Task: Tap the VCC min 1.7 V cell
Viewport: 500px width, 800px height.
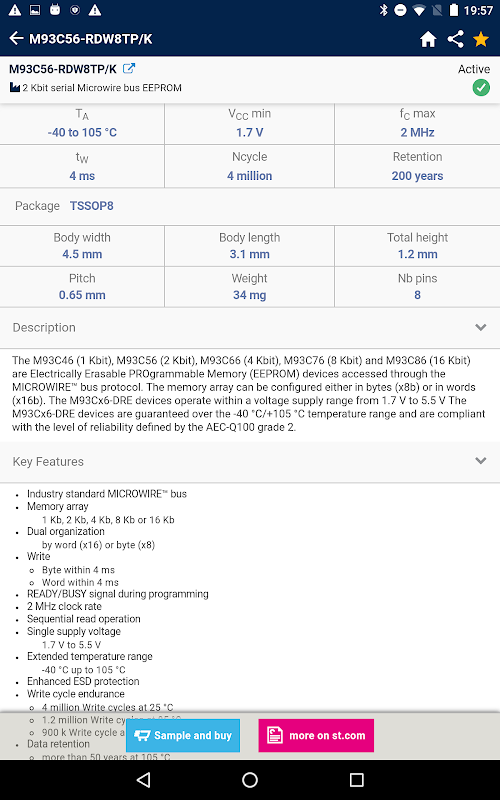Action: click(249, 123)
